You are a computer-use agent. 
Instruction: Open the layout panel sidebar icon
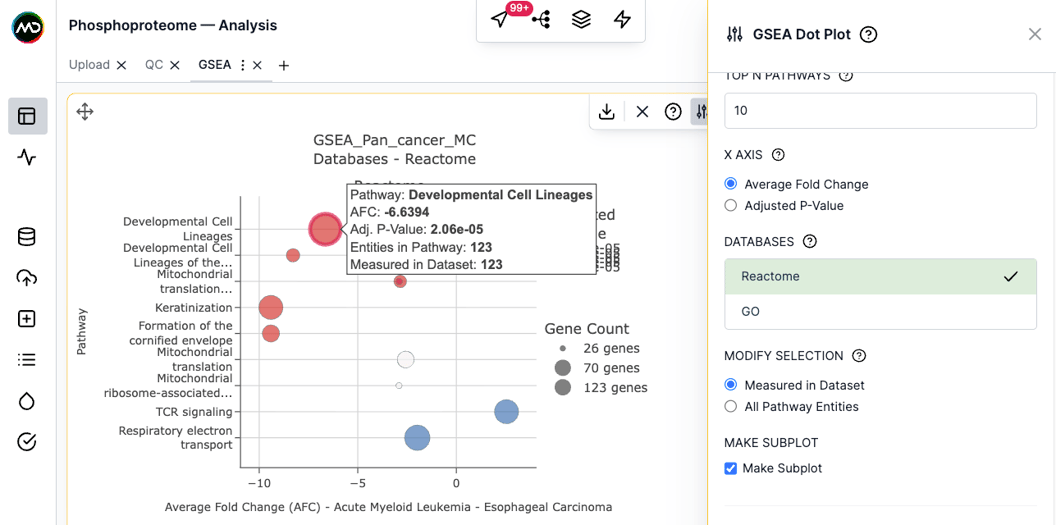point(27,116)
